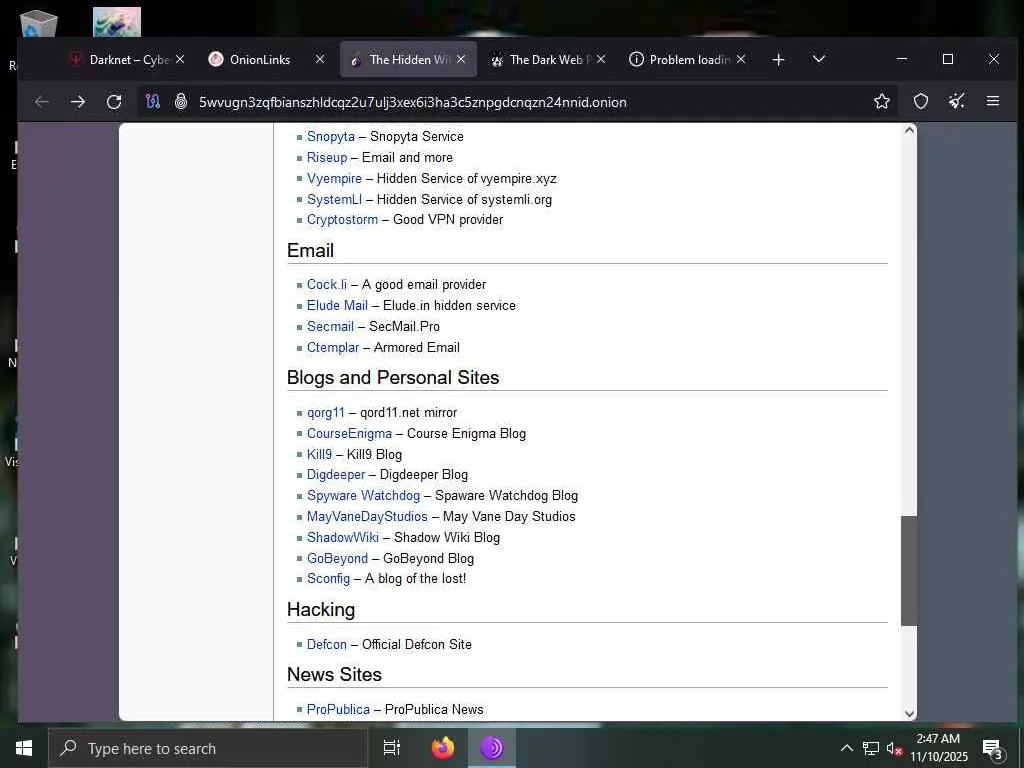The height and width of the screenshot is (768, 1024).
Task: Open the Spyware Watchdog link
Action: coord(363,496)
